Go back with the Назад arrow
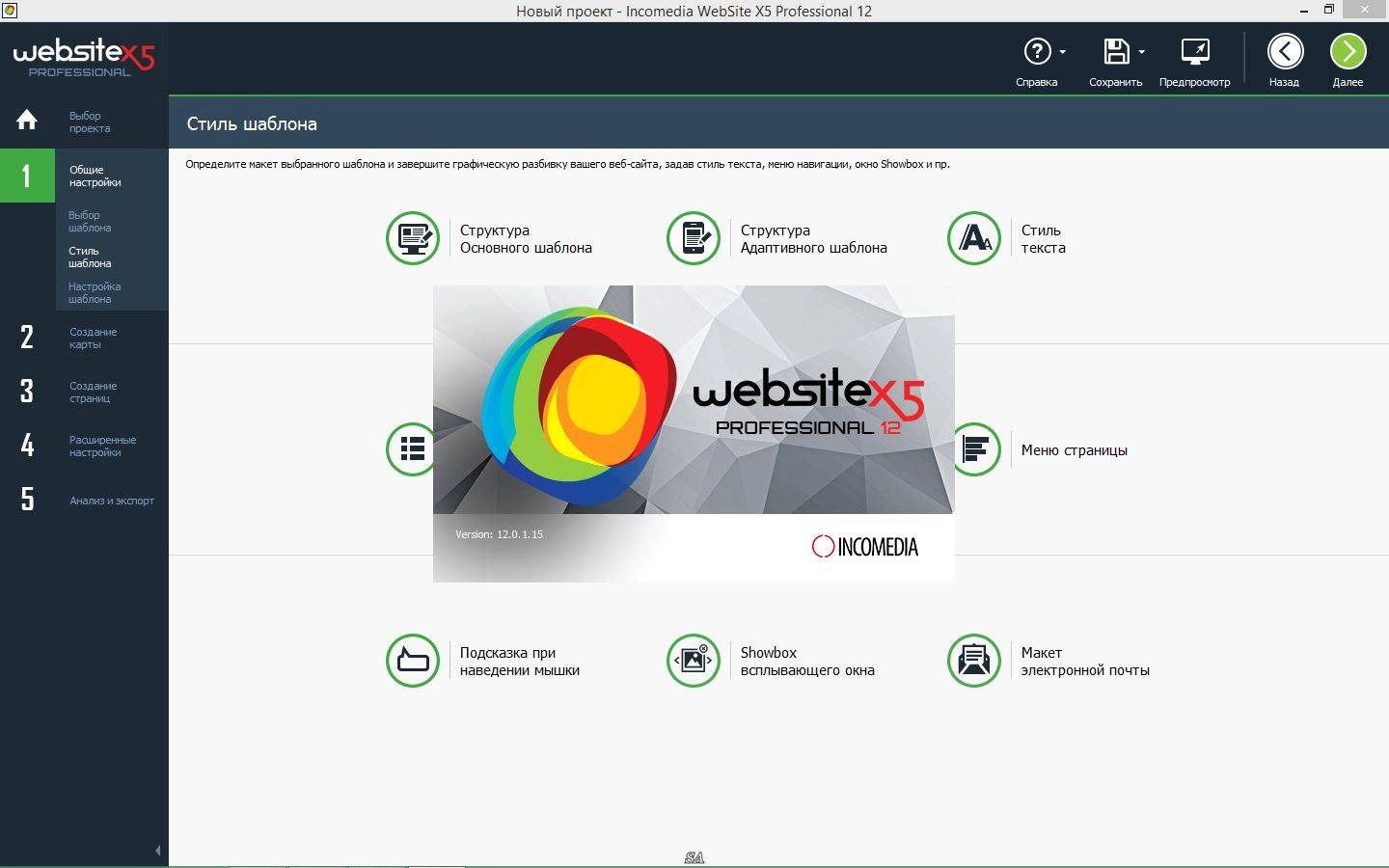 [x=1285, y=51]
